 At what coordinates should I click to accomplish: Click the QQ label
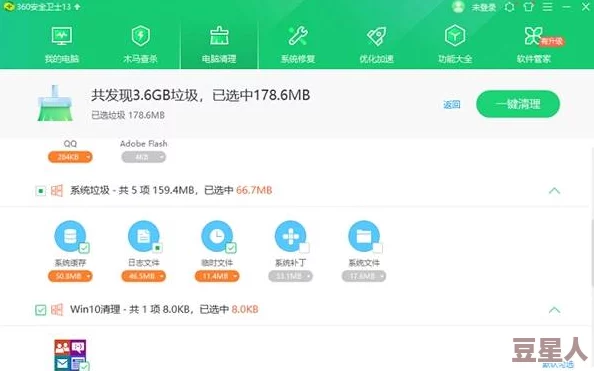click(x=70, y=144)
